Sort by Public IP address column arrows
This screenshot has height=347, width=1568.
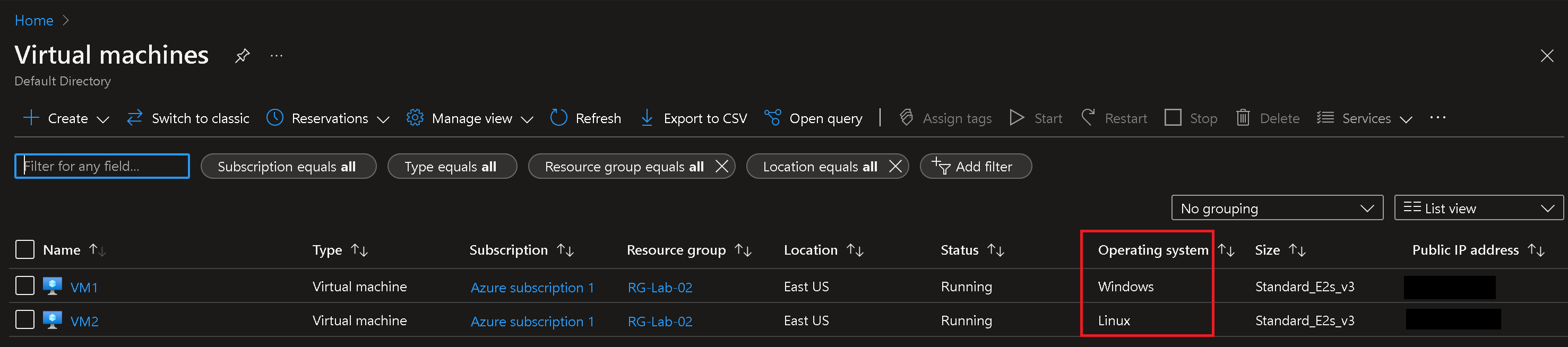click(1536, 249)
